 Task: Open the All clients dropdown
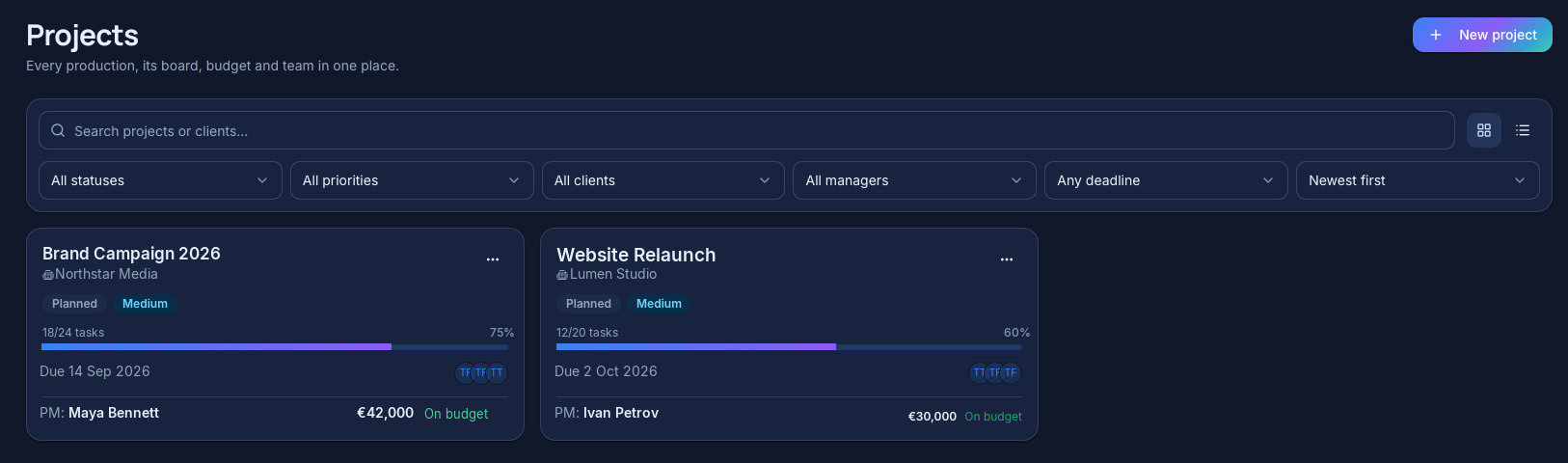(663, 180)
